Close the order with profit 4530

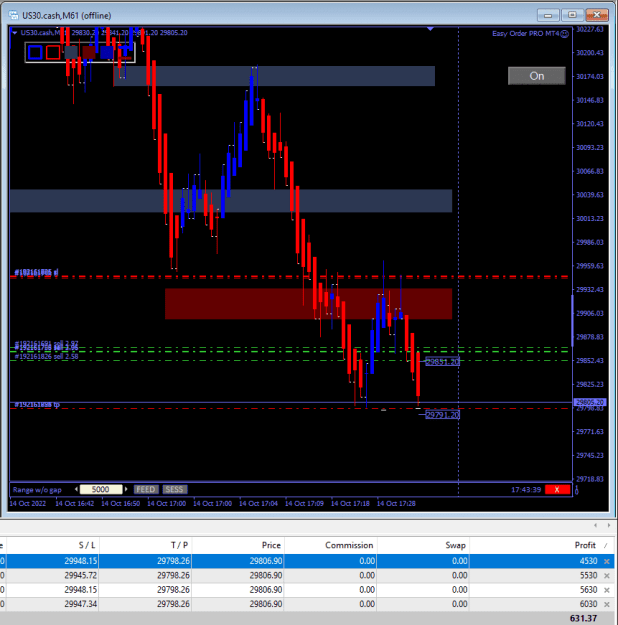click(607, 561)
